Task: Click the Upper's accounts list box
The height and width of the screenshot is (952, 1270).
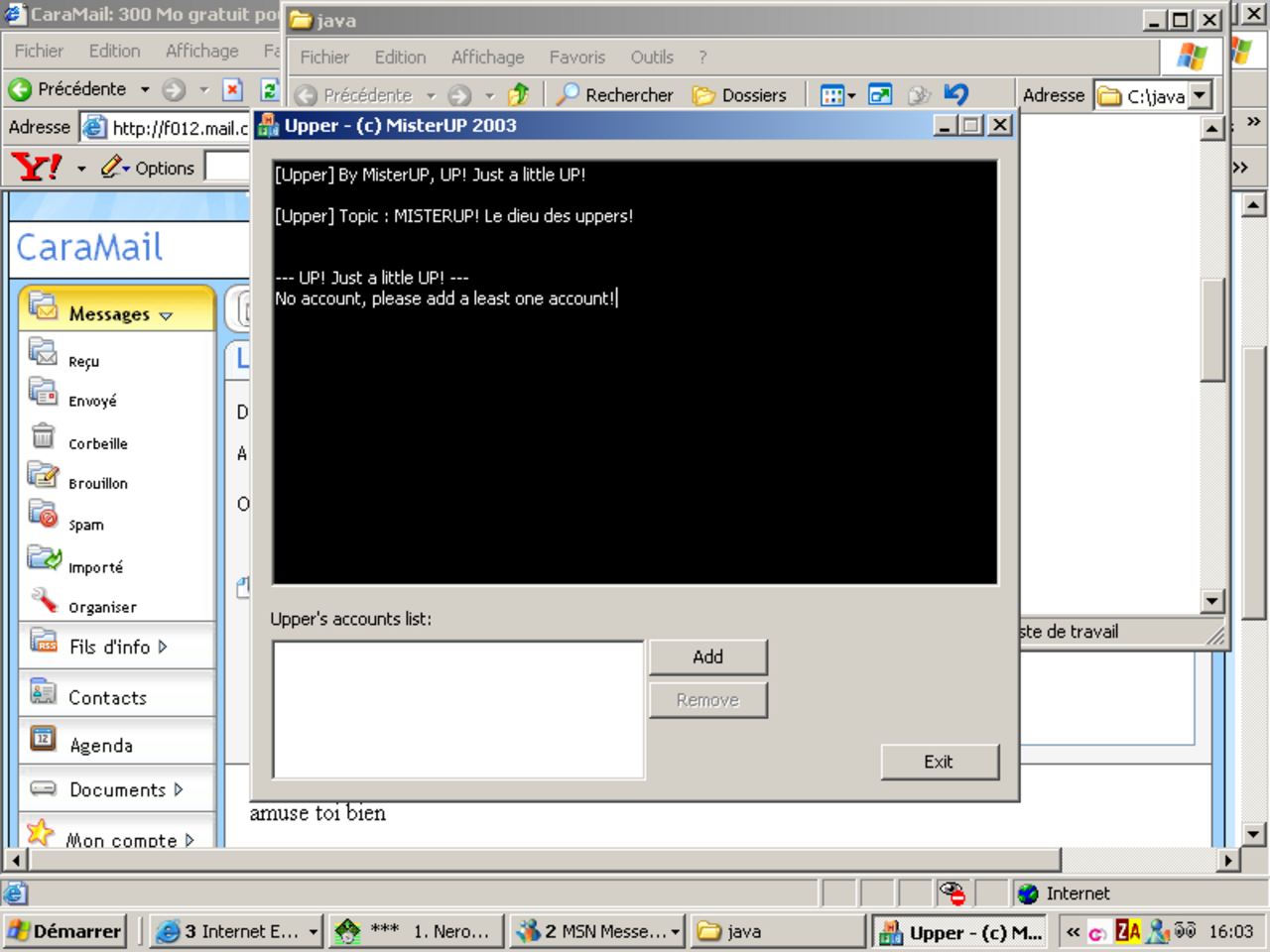Action: coord(457,709)
